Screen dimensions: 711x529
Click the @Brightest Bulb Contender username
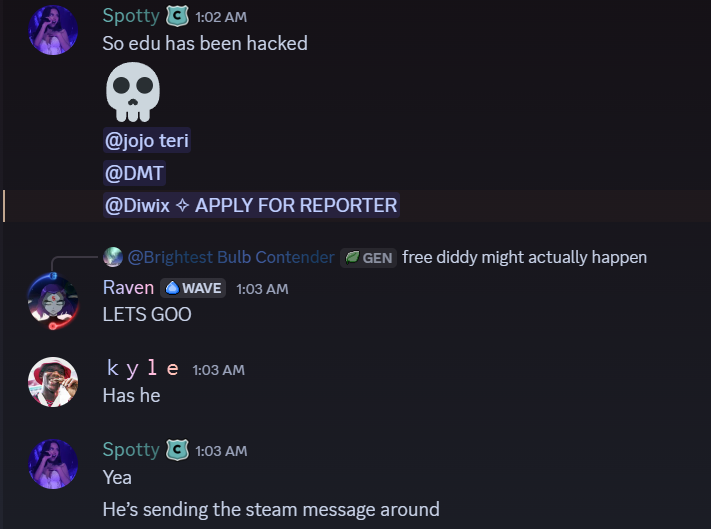pyautogui.click(x=231, y=257)
